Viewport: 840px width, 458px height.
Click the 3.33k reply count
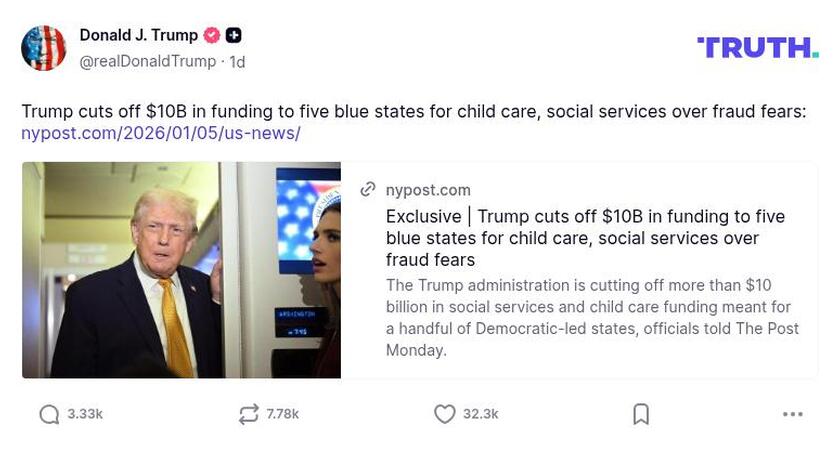tap(85, 414)
